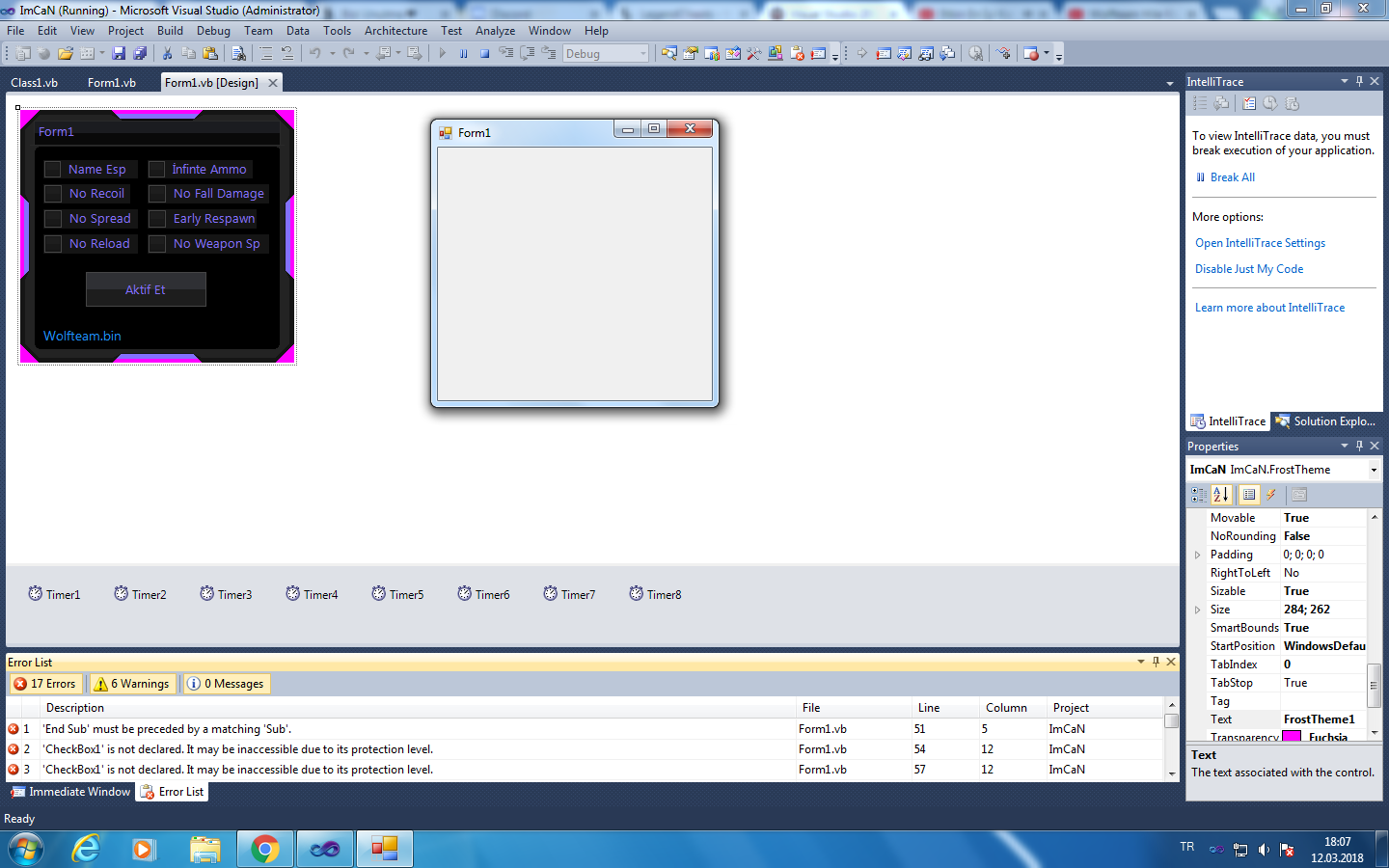
Task: Click the Timer1 component icon
Action: (36, 594)
